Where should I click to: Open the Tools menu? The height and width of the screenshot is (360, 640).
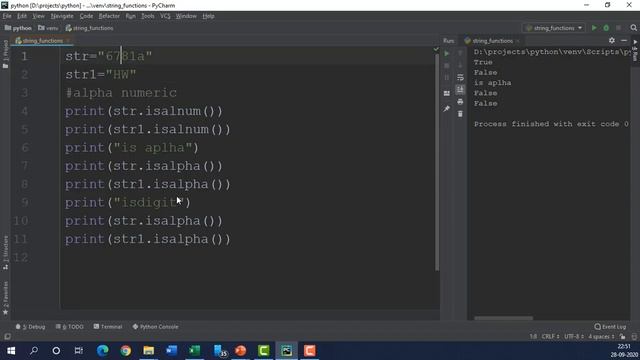coord(148,16)
